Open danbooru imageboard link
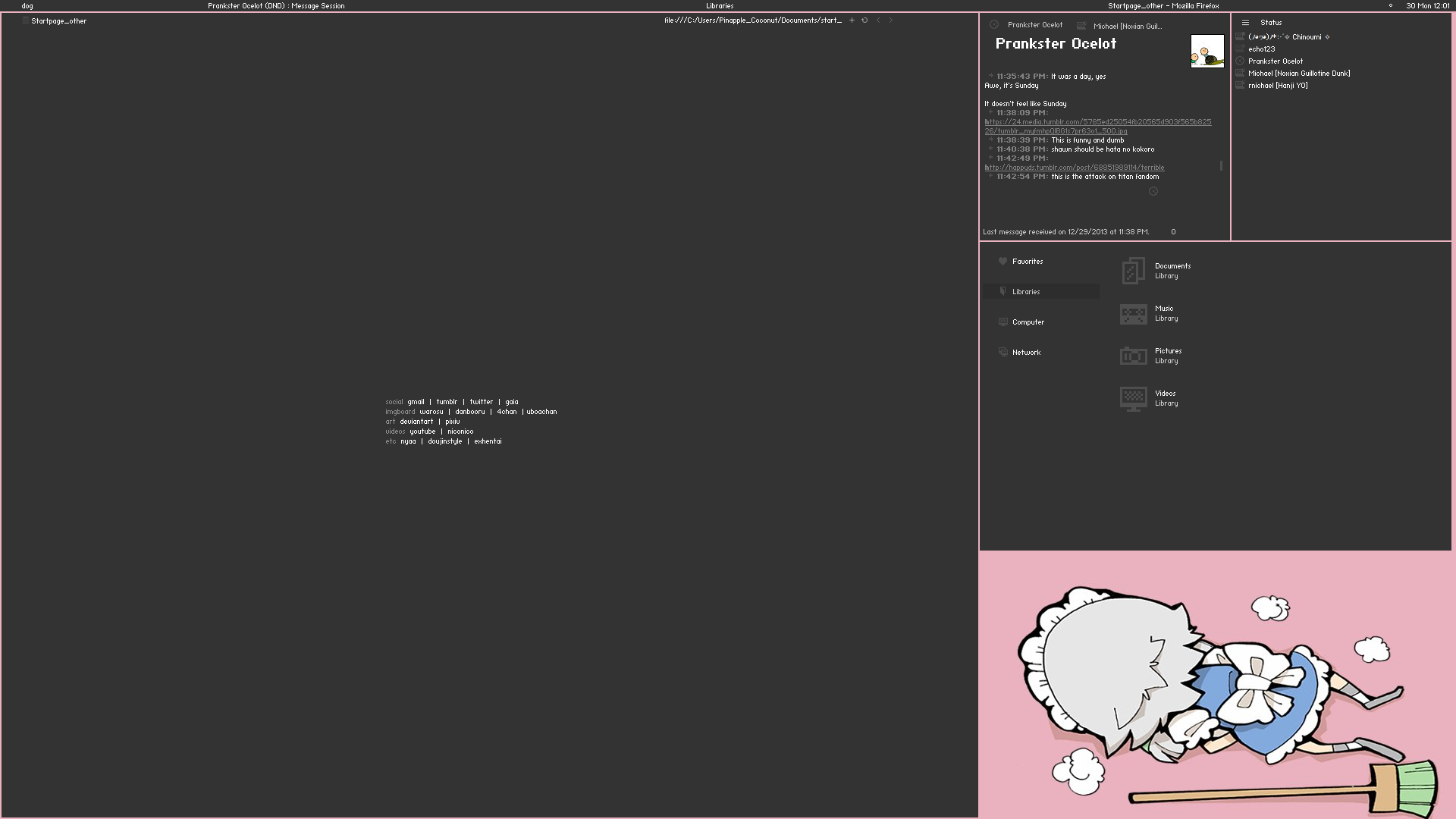 [x=469, y=412]
